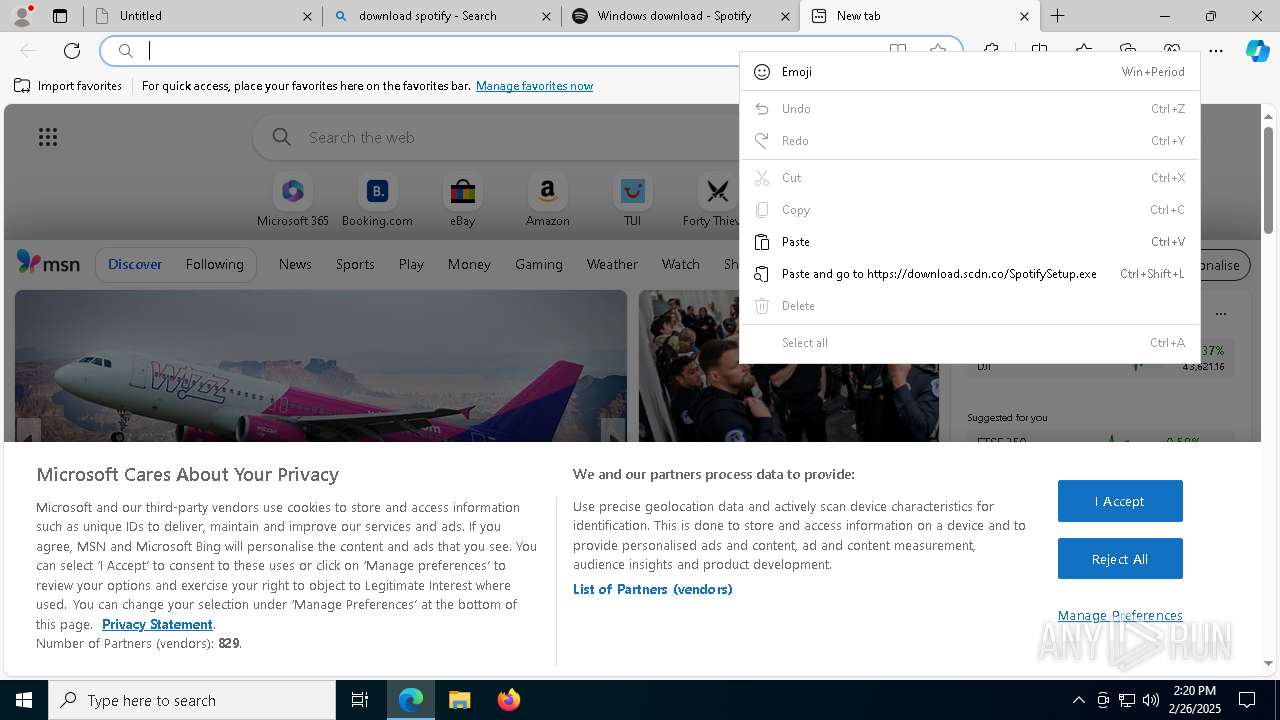
Task: Open Gaming section in MSN nav
Action: 539,264
